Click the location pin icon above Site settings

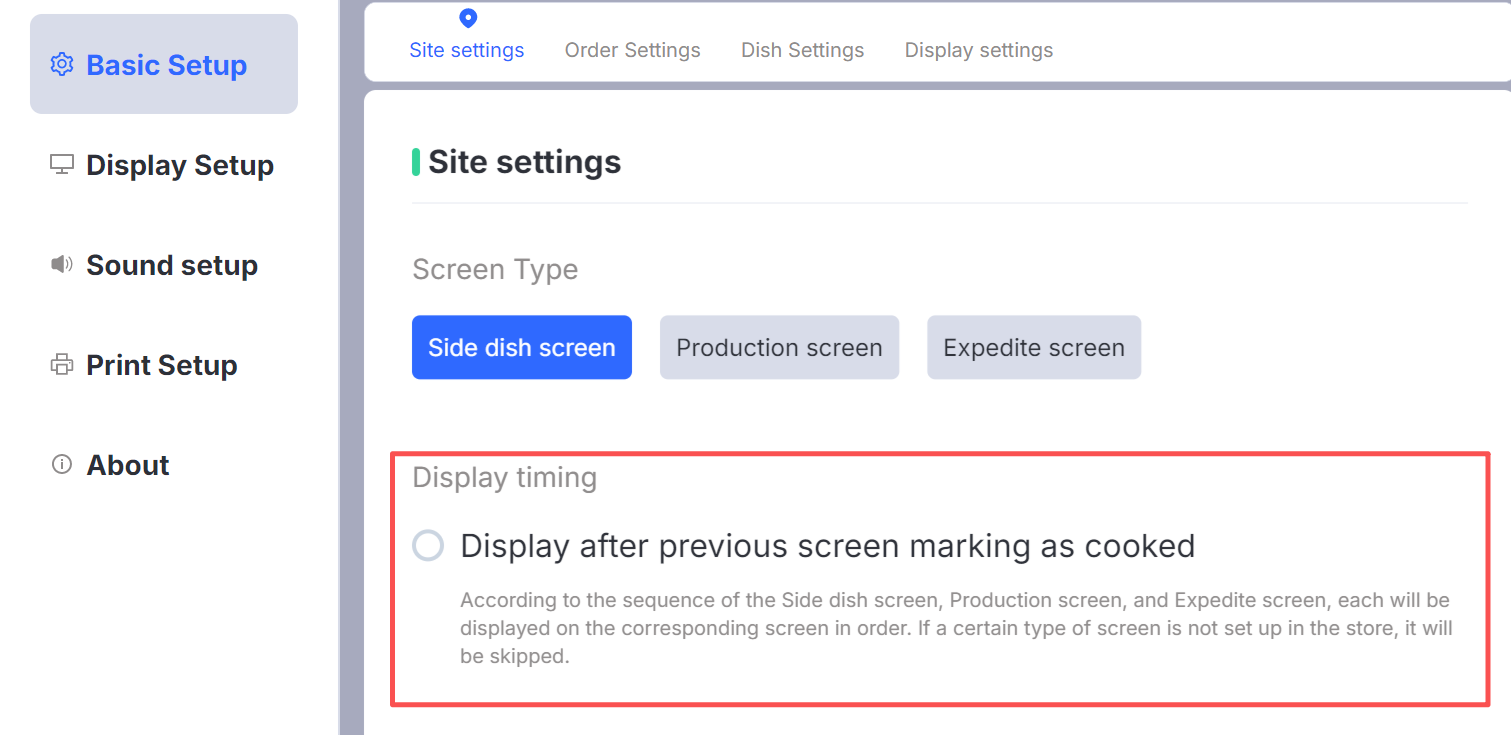tap(468, 18)
